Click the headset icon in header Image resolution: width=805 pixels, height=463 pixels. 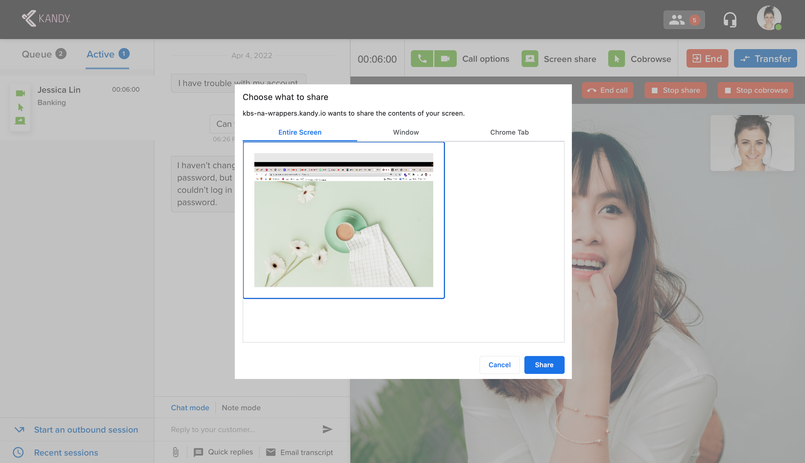[x=730, y=20]
